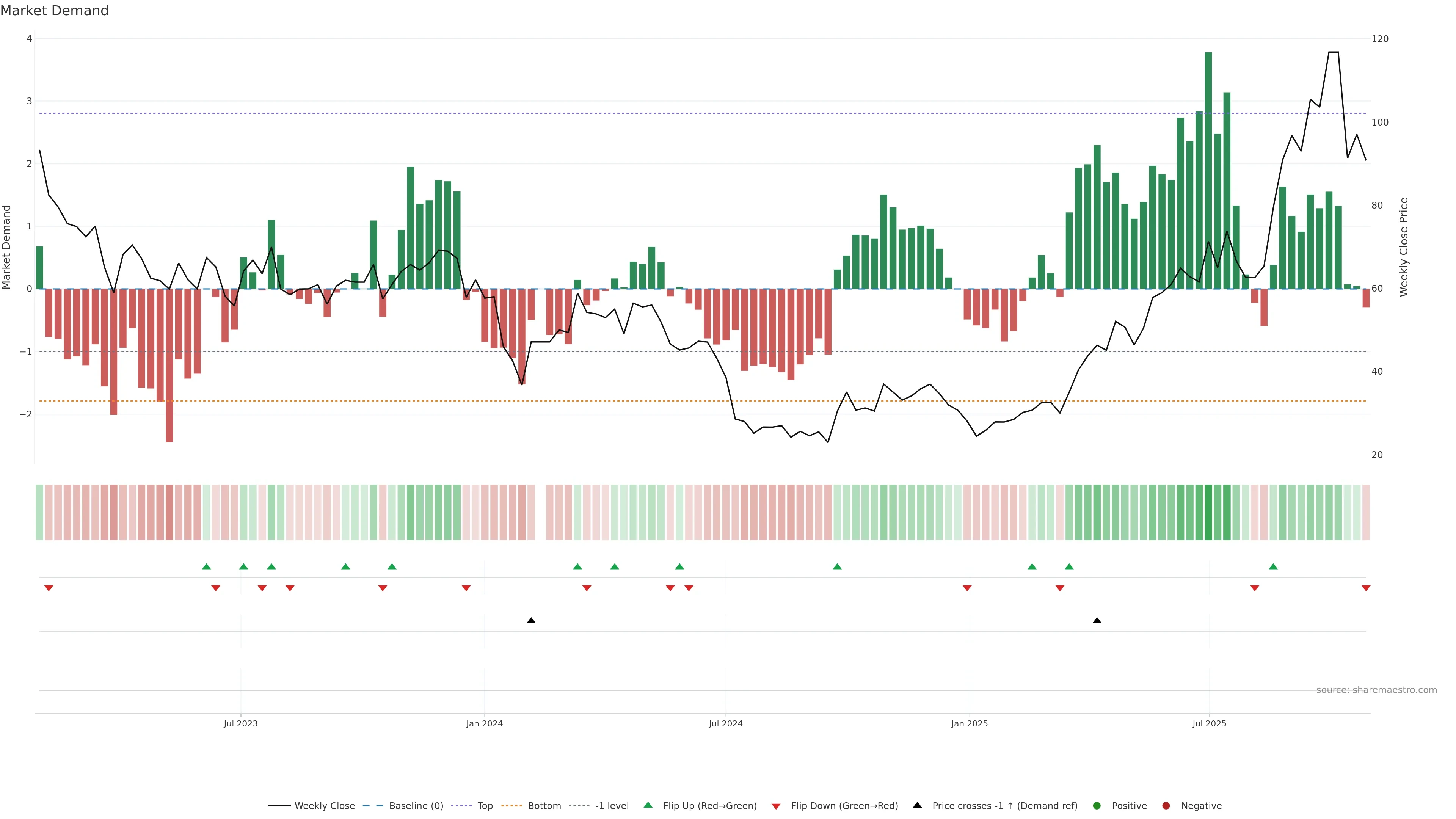The height and width of the screenshot is (819, 1456).
Task: Click the second black price-cross marker in 2025
Action: [x=1097, y=621]
